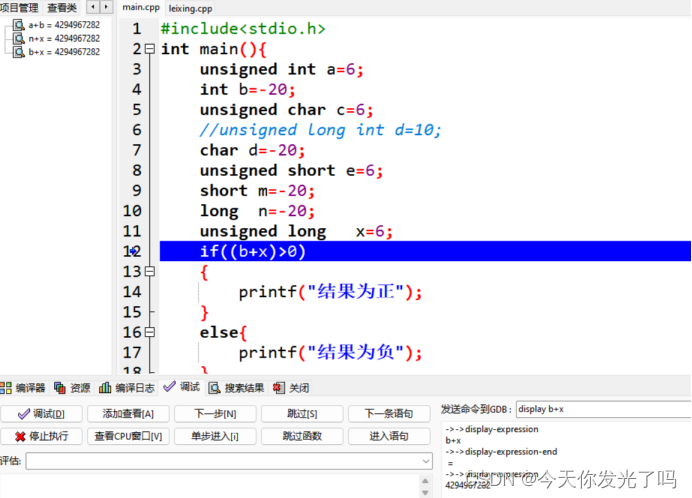This screenshot has height=498, width=692.
Task: Click the breakpoint arrow marker on line 12
Action: click(x=133, y=251)
